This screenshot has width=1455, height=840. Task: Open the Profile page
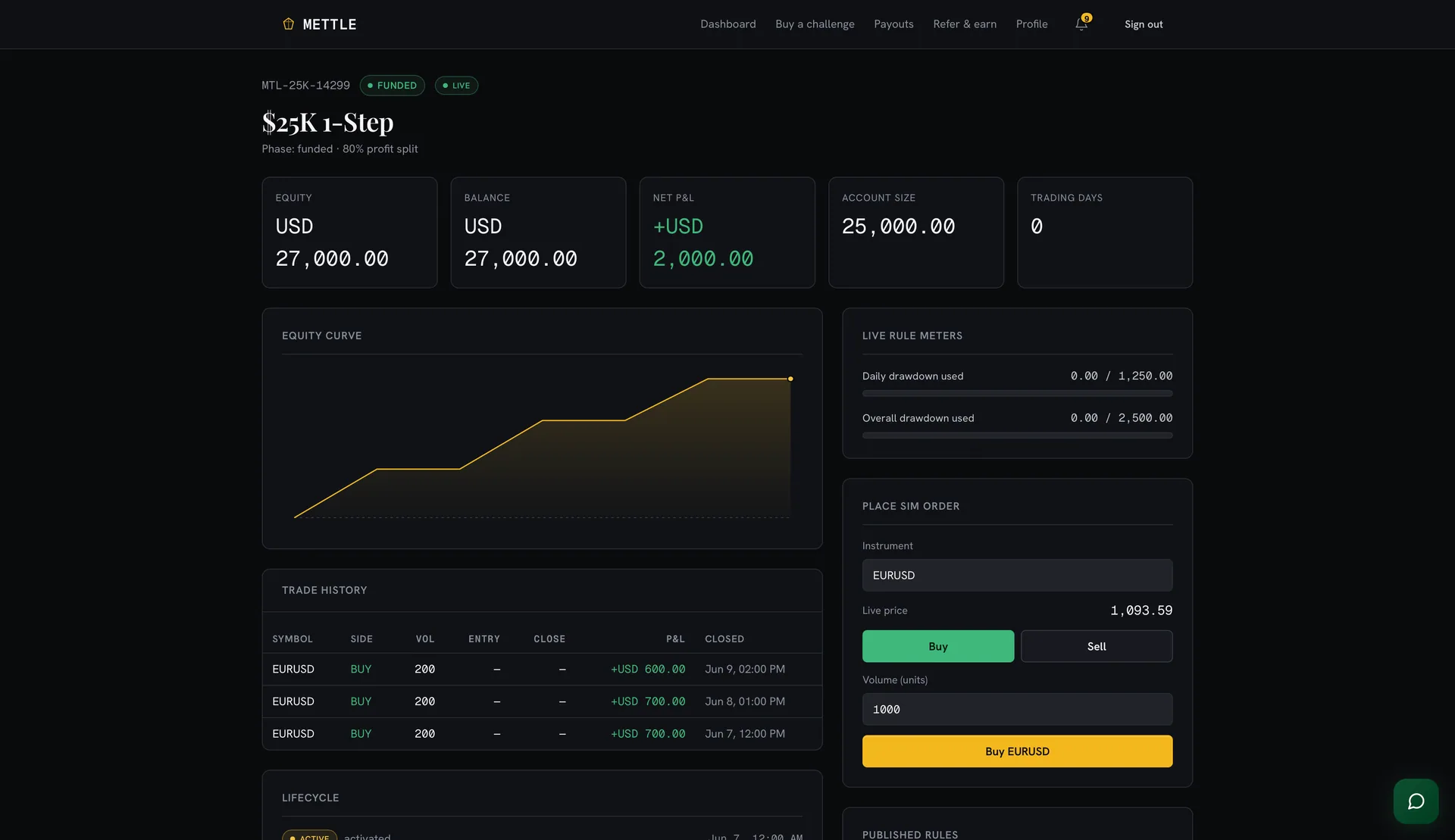point(1031,24)
